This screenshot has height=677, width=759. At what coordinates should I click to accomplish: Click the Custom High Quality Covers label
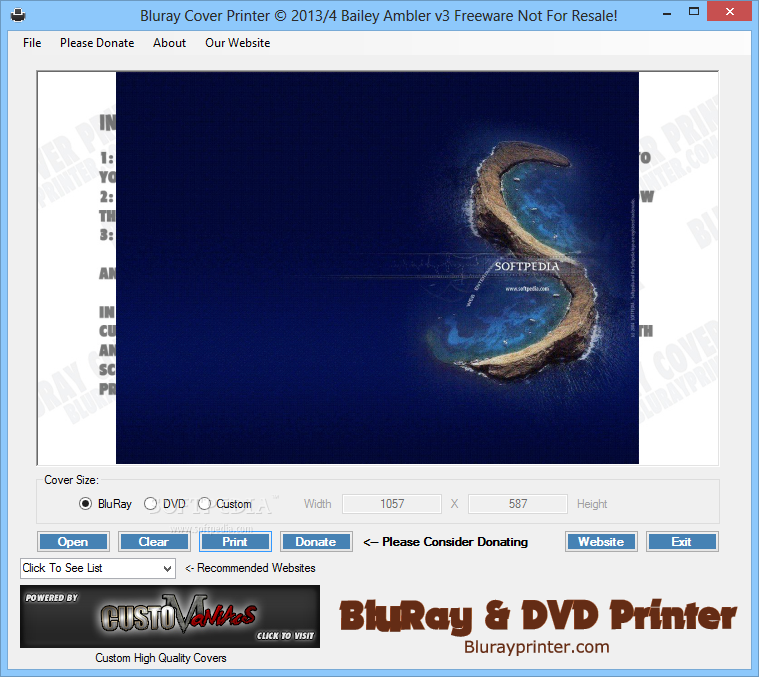[161, 658]
